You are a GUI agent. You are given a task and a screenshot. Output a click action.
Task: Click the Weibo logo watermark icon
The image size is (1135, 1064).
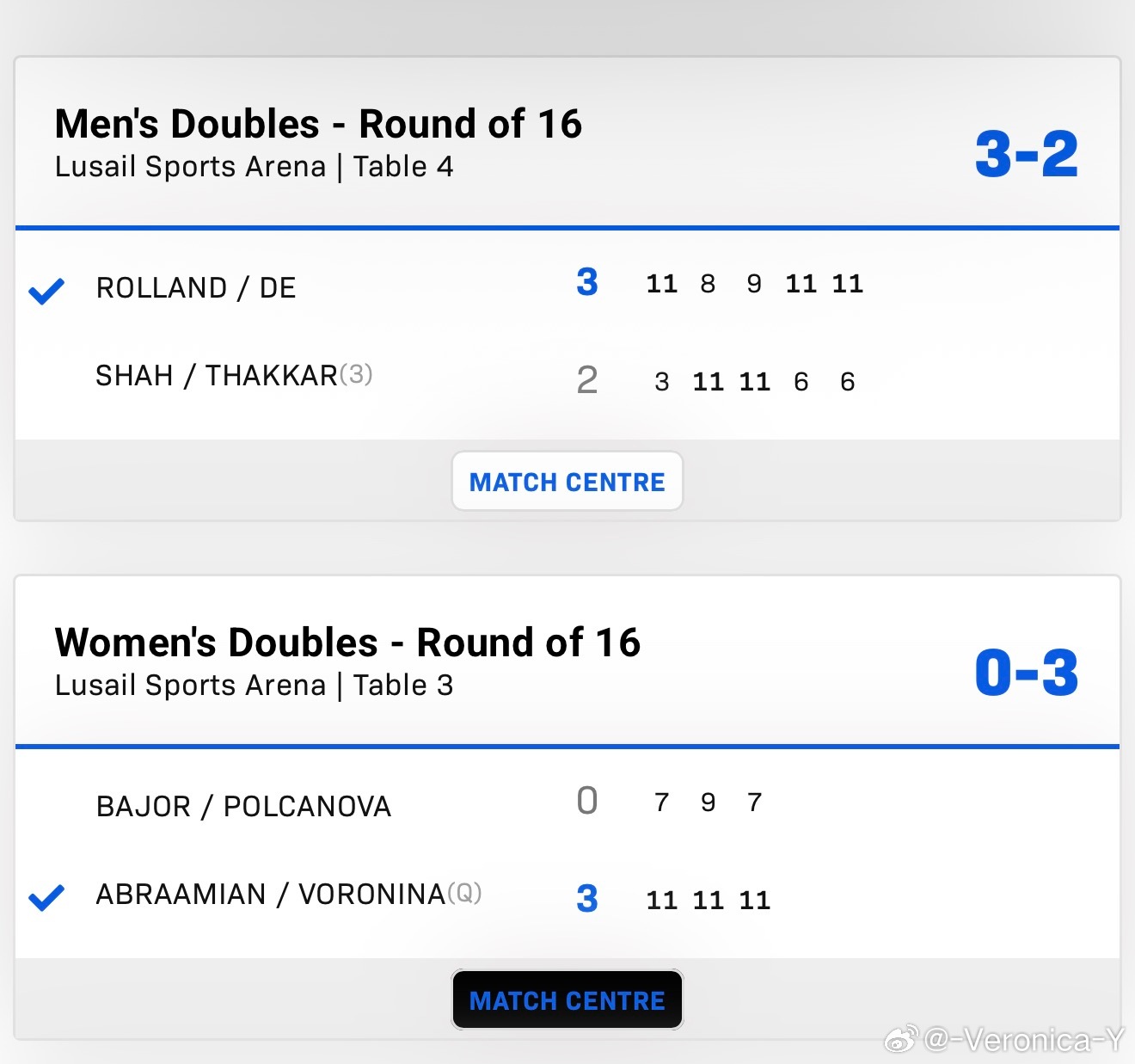[x=900, y=1041]
